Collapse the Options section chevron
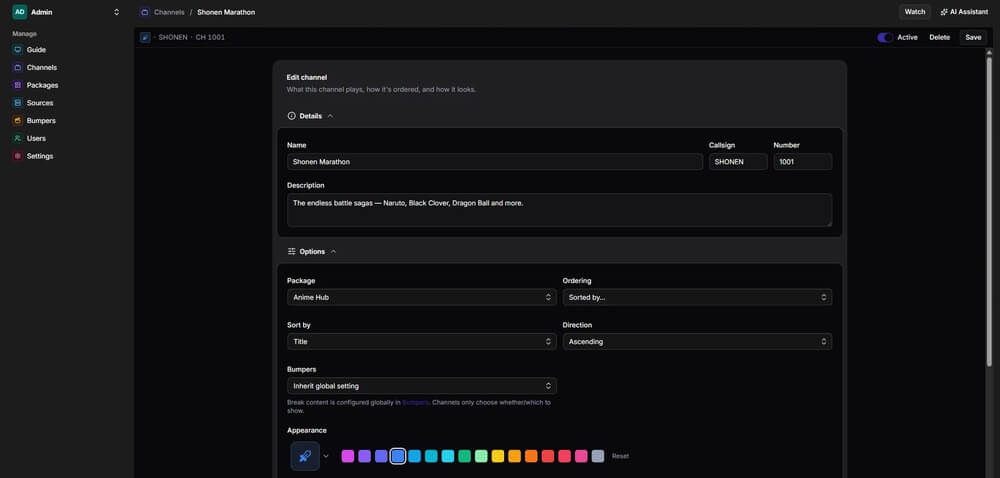 (x=334, y=252)
